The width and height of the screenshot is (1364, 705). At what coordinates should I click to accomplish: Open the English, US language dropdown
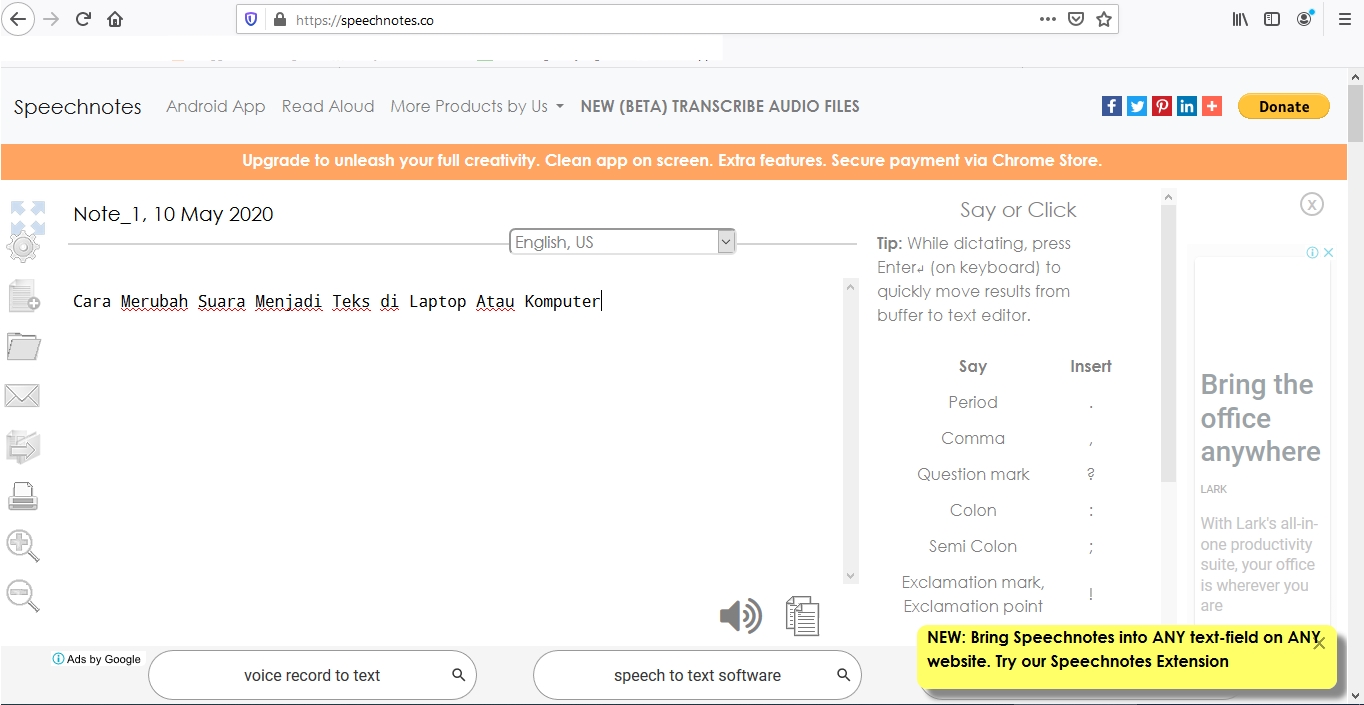[623, 242]
